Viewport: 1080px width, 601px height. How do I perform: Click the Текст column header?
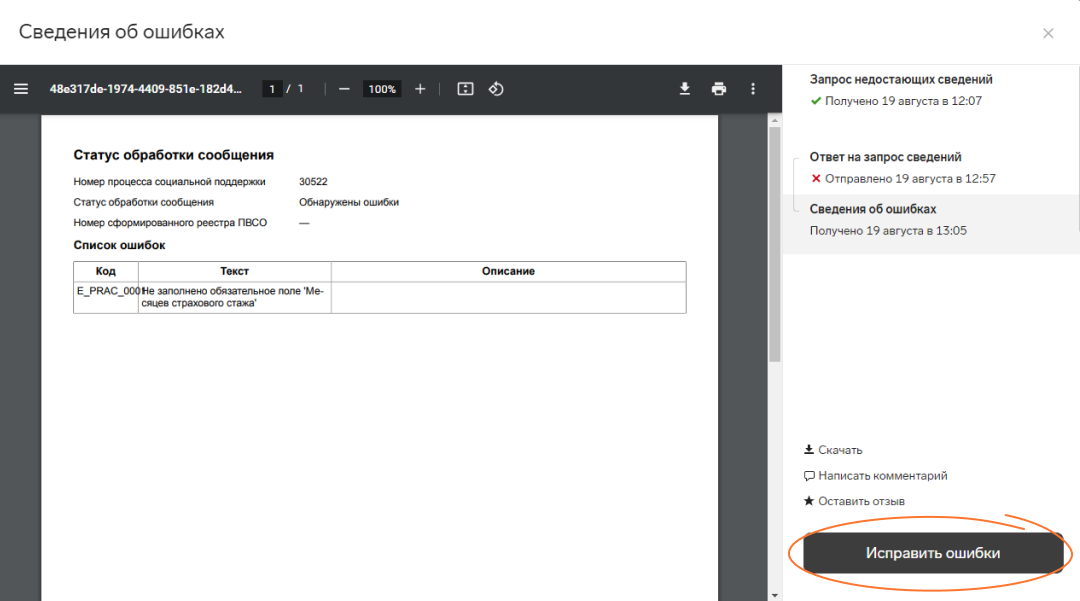coord(234,271)
